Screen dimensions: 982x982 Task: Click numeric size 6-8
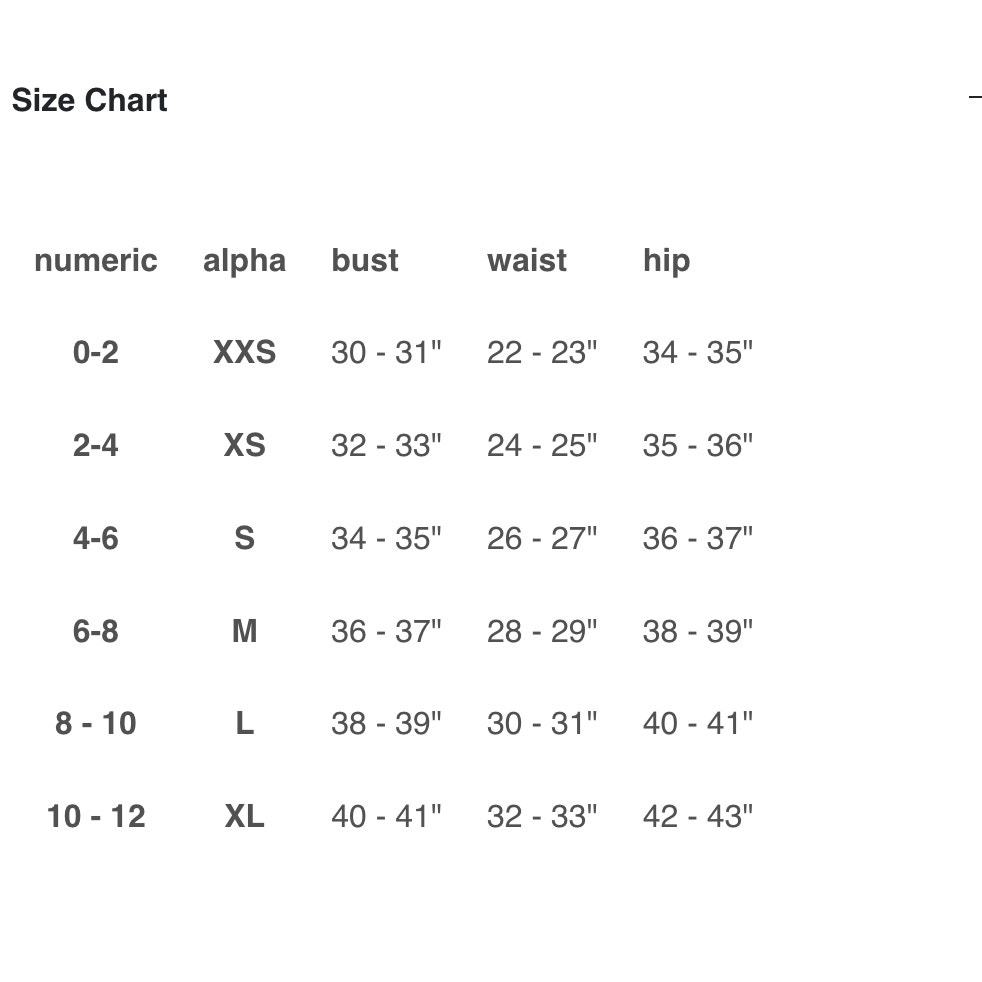[x=96, y=631]
